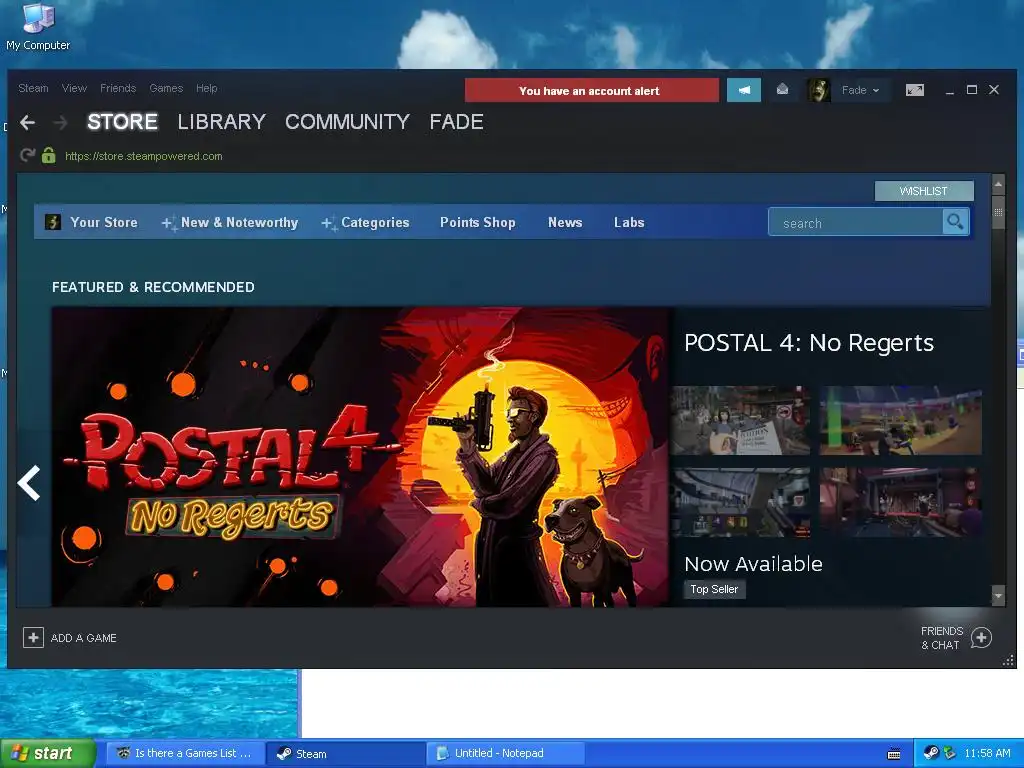Image resolution: width=1024 pixels, height=768 pixels.
Task: Open the FADE profile tab
Action: coord(456,122)
